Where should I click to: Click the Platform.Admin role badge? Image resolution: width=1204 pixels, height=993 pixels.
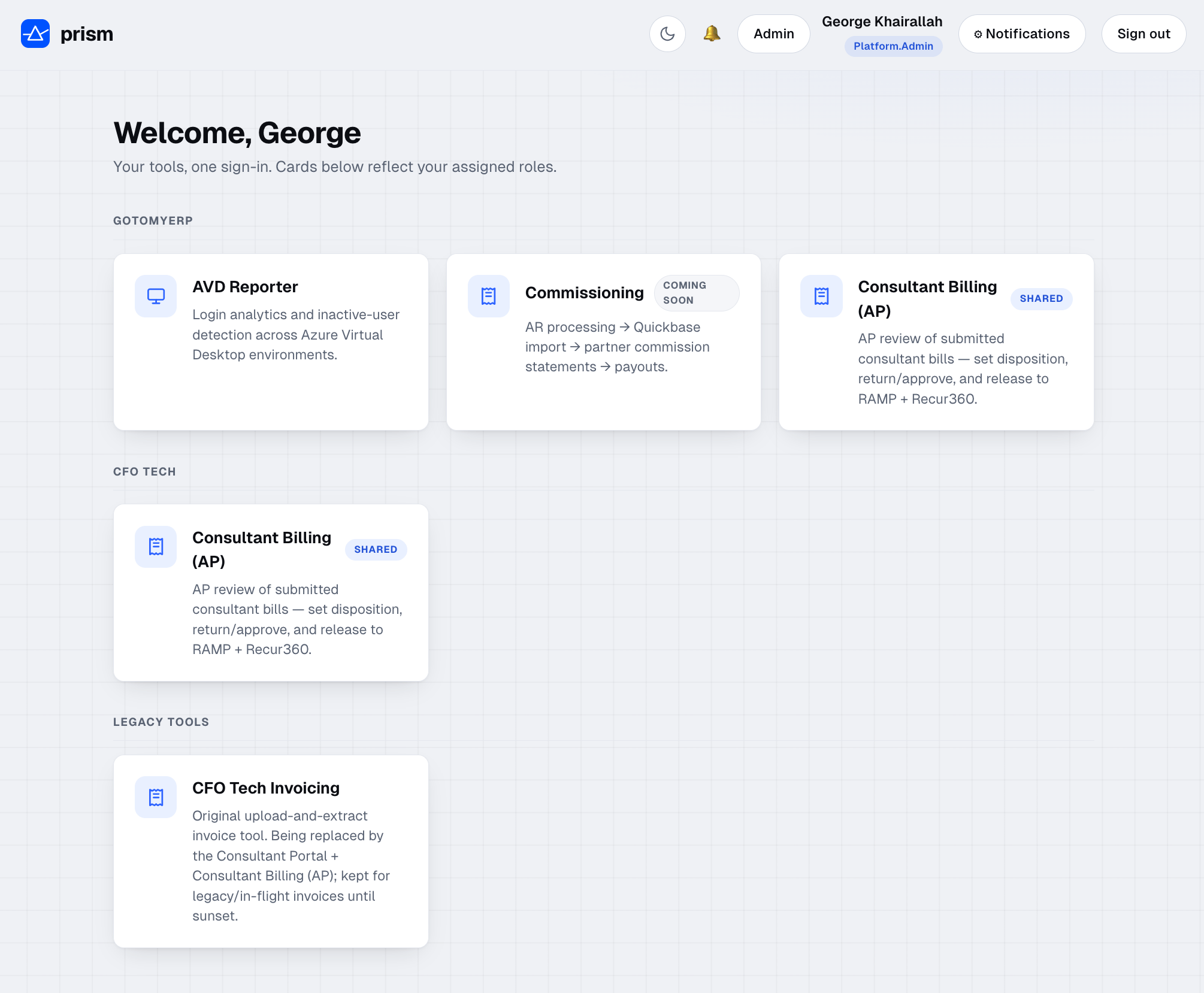[x=893, y=46]
